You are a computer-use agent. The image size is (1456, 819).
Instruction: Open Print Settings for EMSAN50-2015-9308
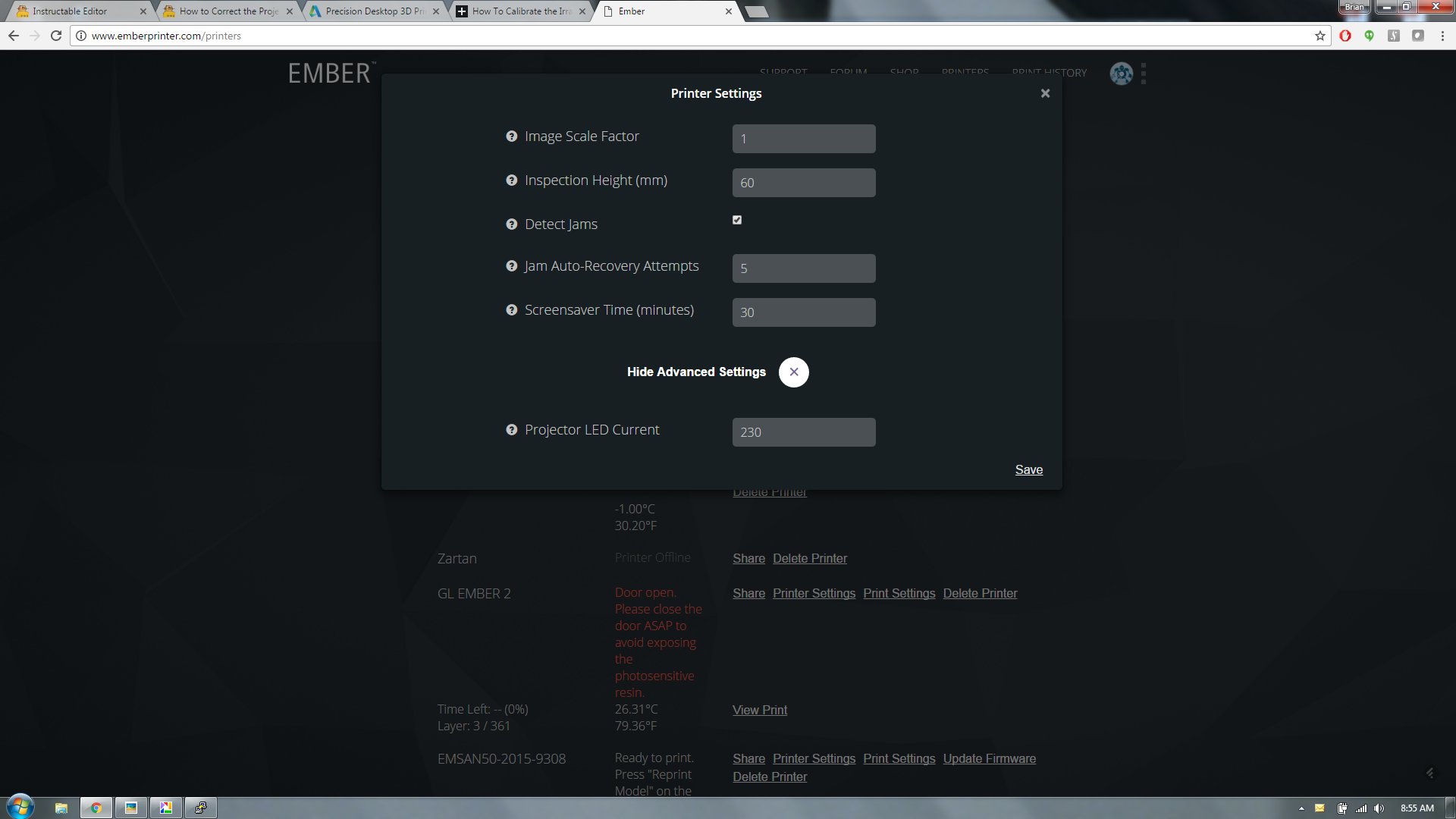click(x=899, y=759)
